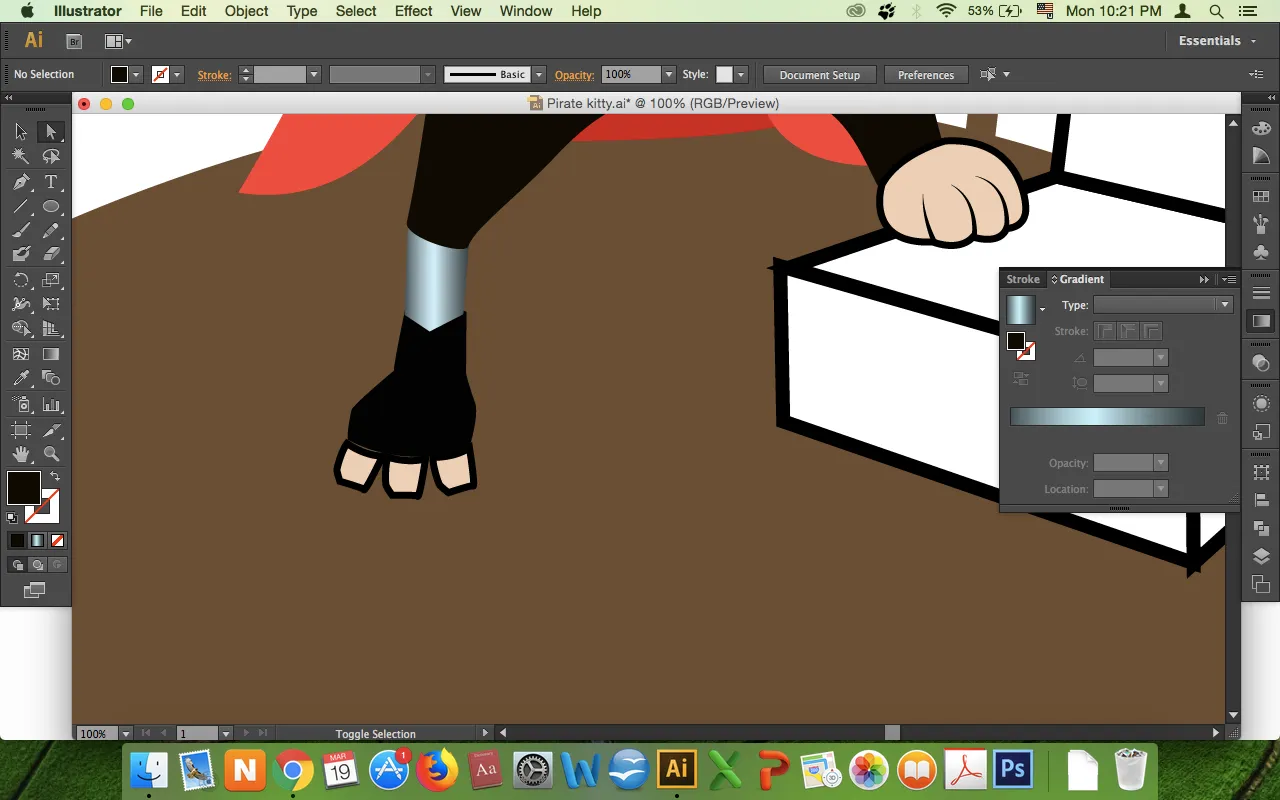Select the Scale tool

(x=51, y=281)
